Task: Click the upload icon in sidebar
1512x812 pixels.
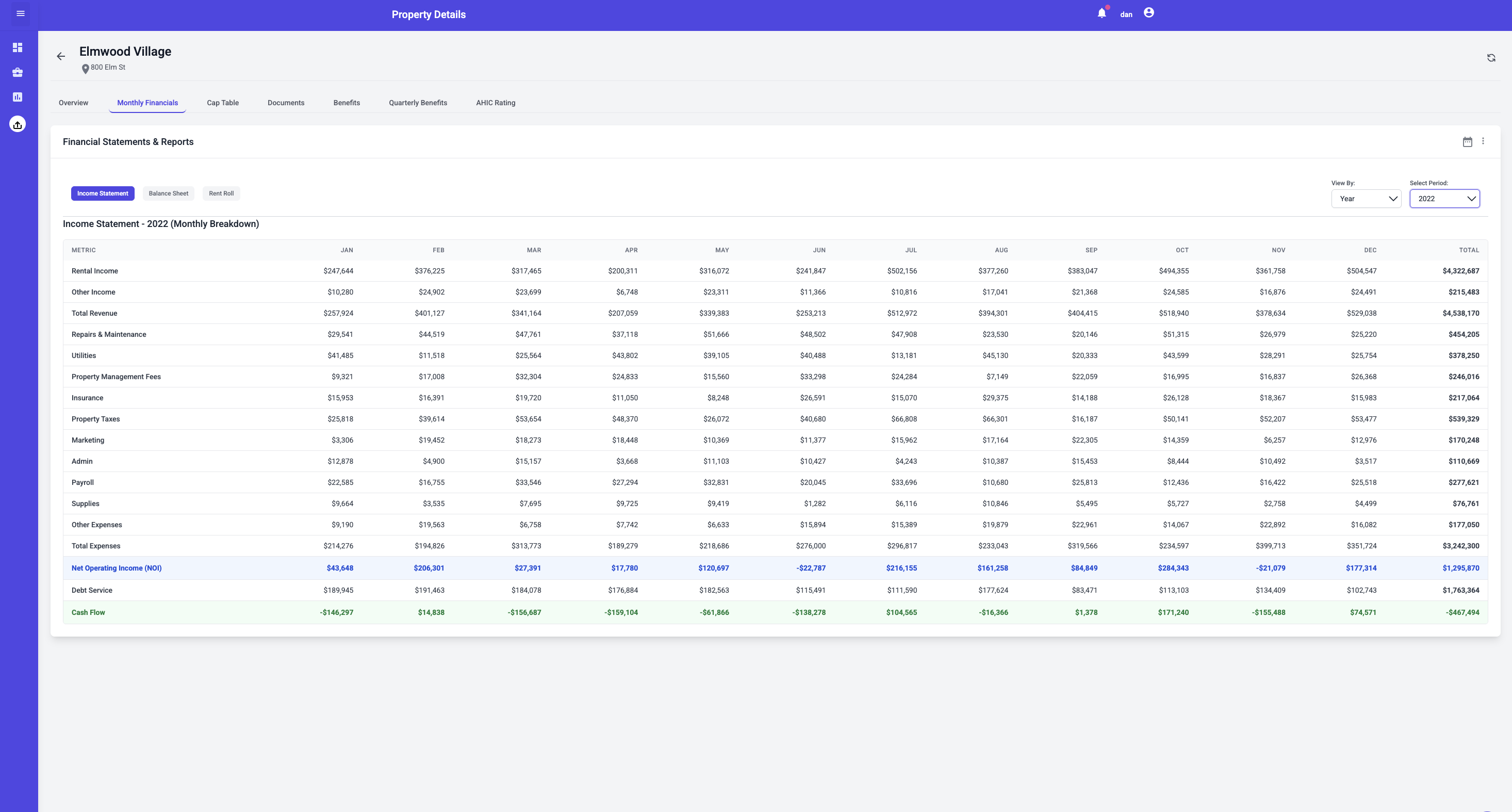Action: pyautogui.click(x=18, y=124)
